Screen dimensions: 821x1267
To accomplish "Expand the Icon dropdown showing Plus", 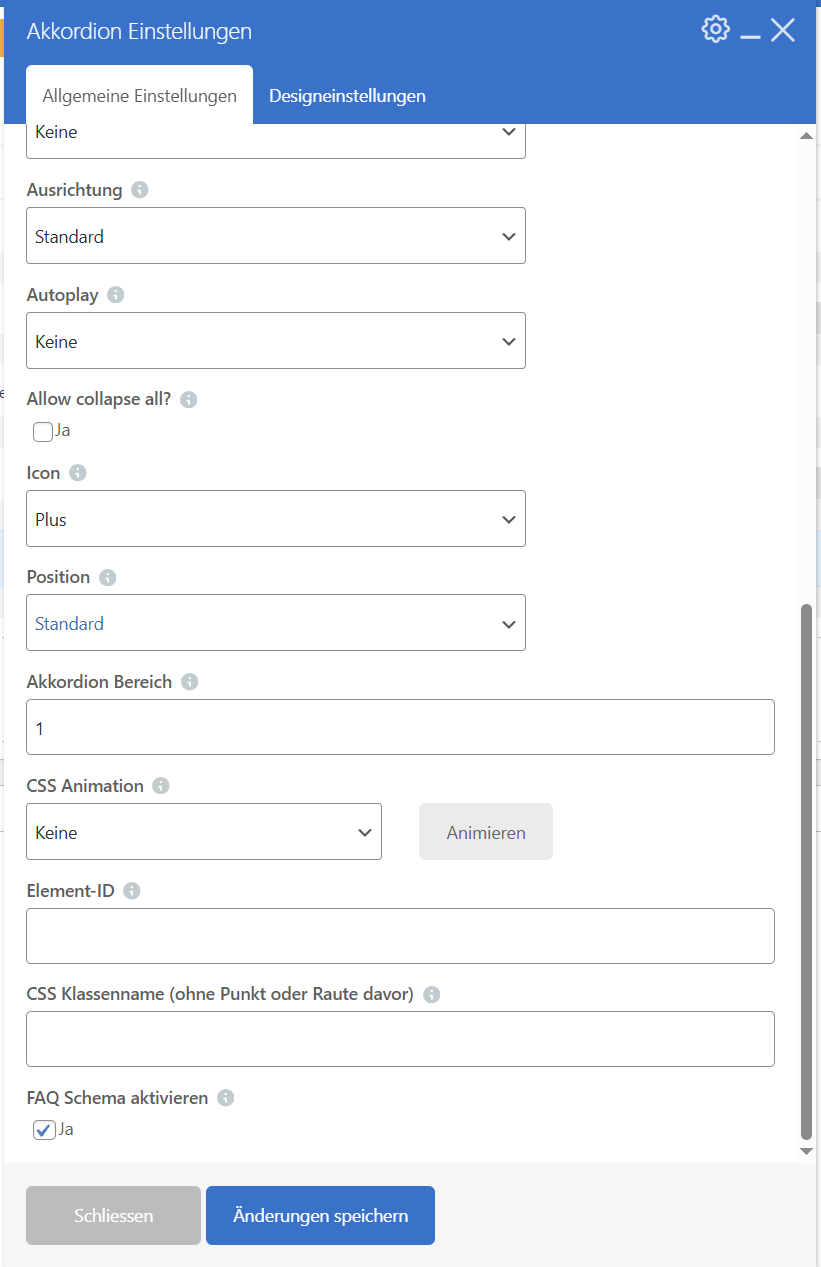I will 275,519.
